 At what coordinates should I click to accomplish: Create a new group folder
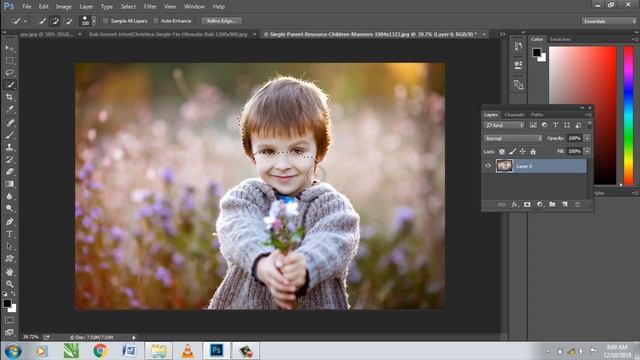coord(552,204)
